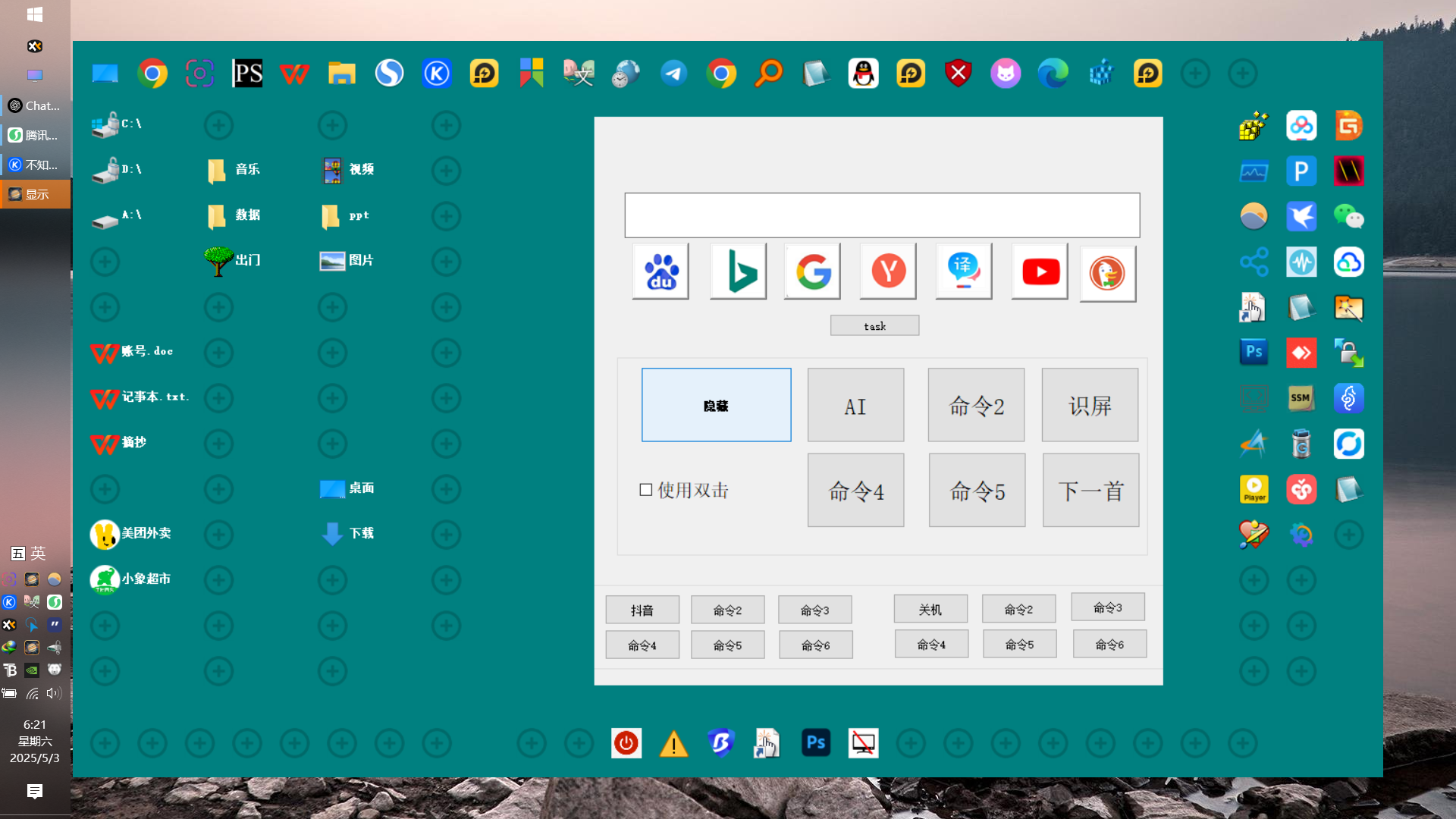Open Microsoft Edge from top row

click(x=1053, y=74)
